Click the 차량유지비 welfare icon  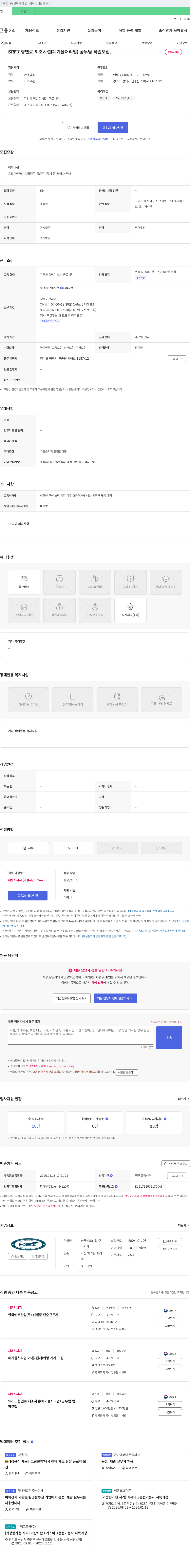[x=95, y=582]
